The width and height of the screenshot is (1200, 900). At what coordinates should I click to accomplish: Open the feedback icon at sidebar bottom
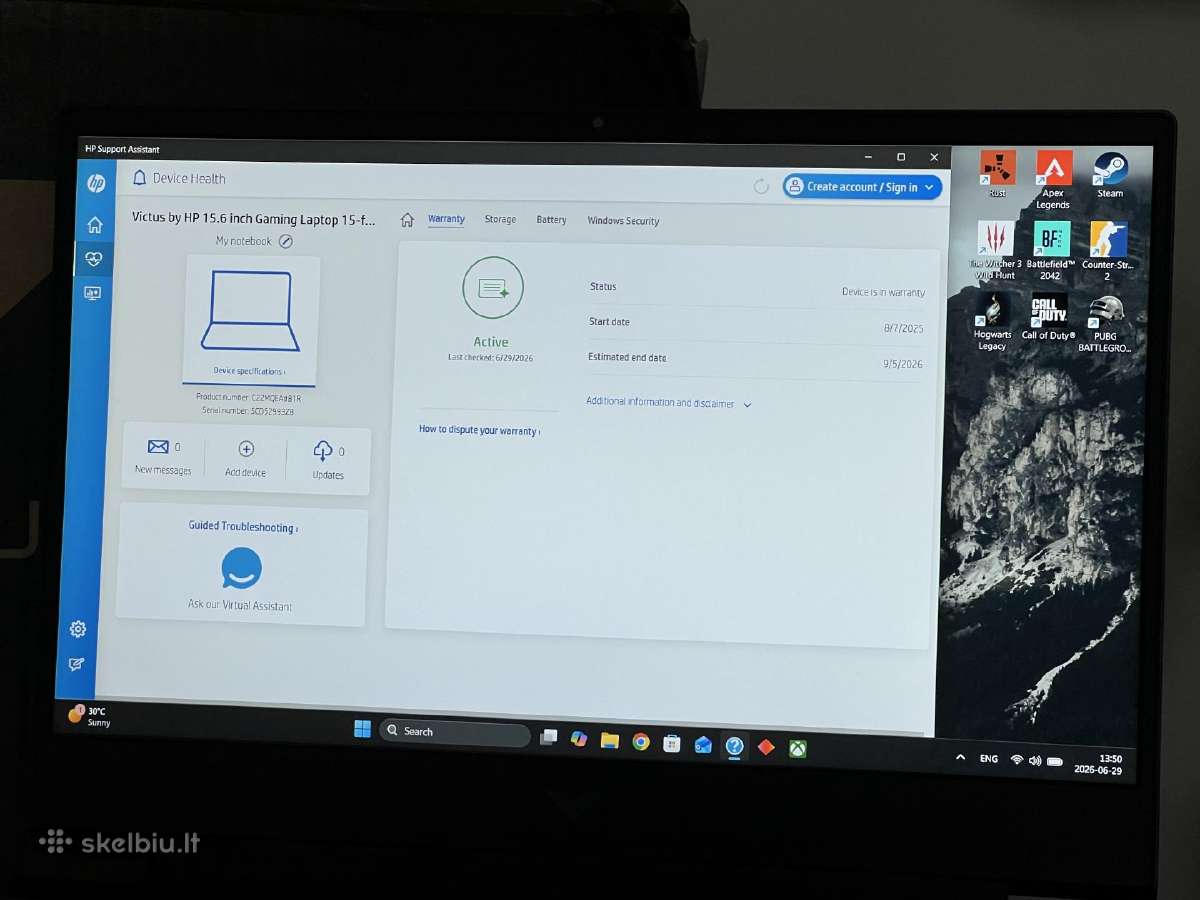click(x=77, y=664)
